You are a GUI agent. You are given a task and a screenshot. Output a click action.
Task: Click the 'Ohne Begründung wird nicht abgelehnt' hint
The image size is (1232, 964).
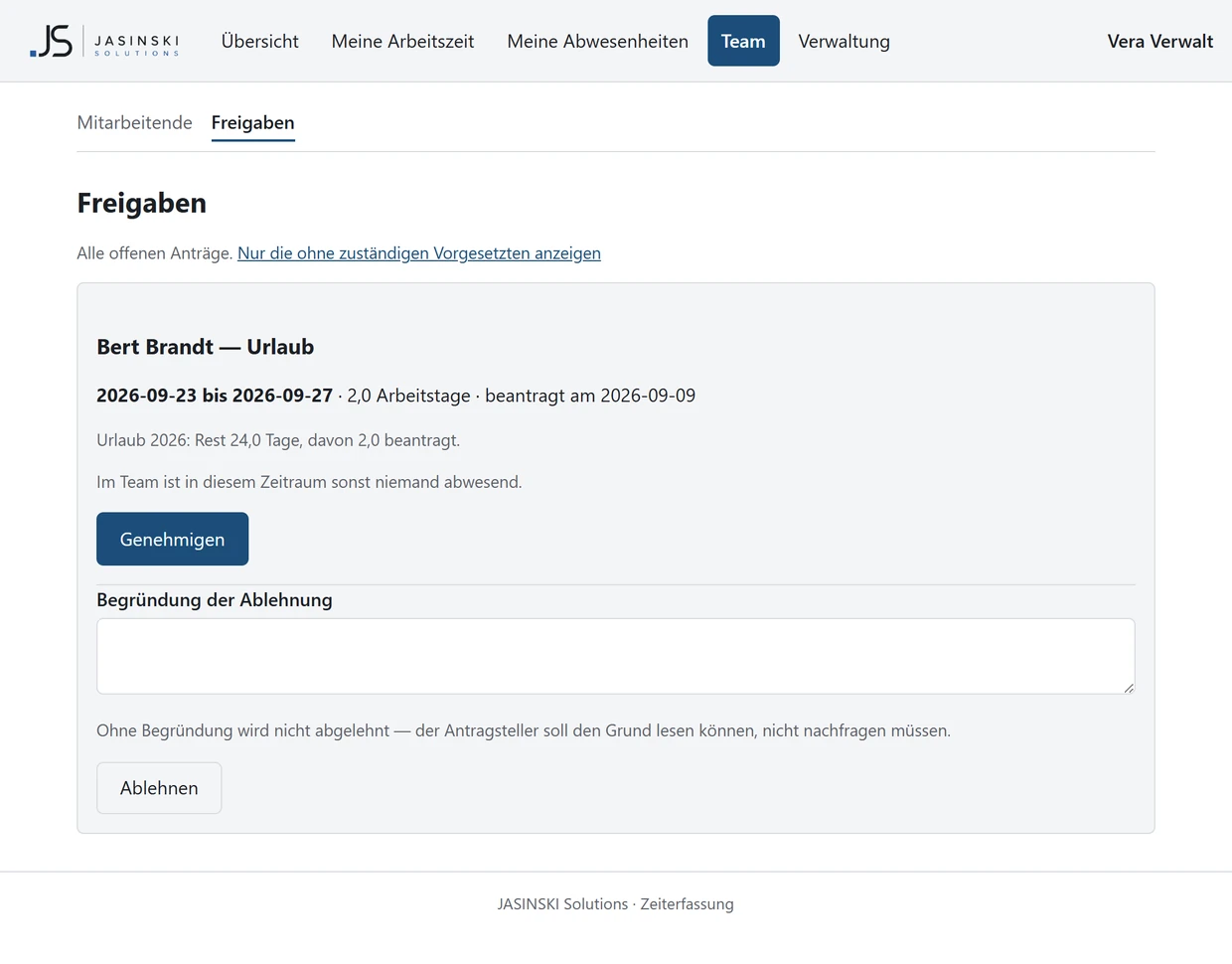click(x=524, y=730)
